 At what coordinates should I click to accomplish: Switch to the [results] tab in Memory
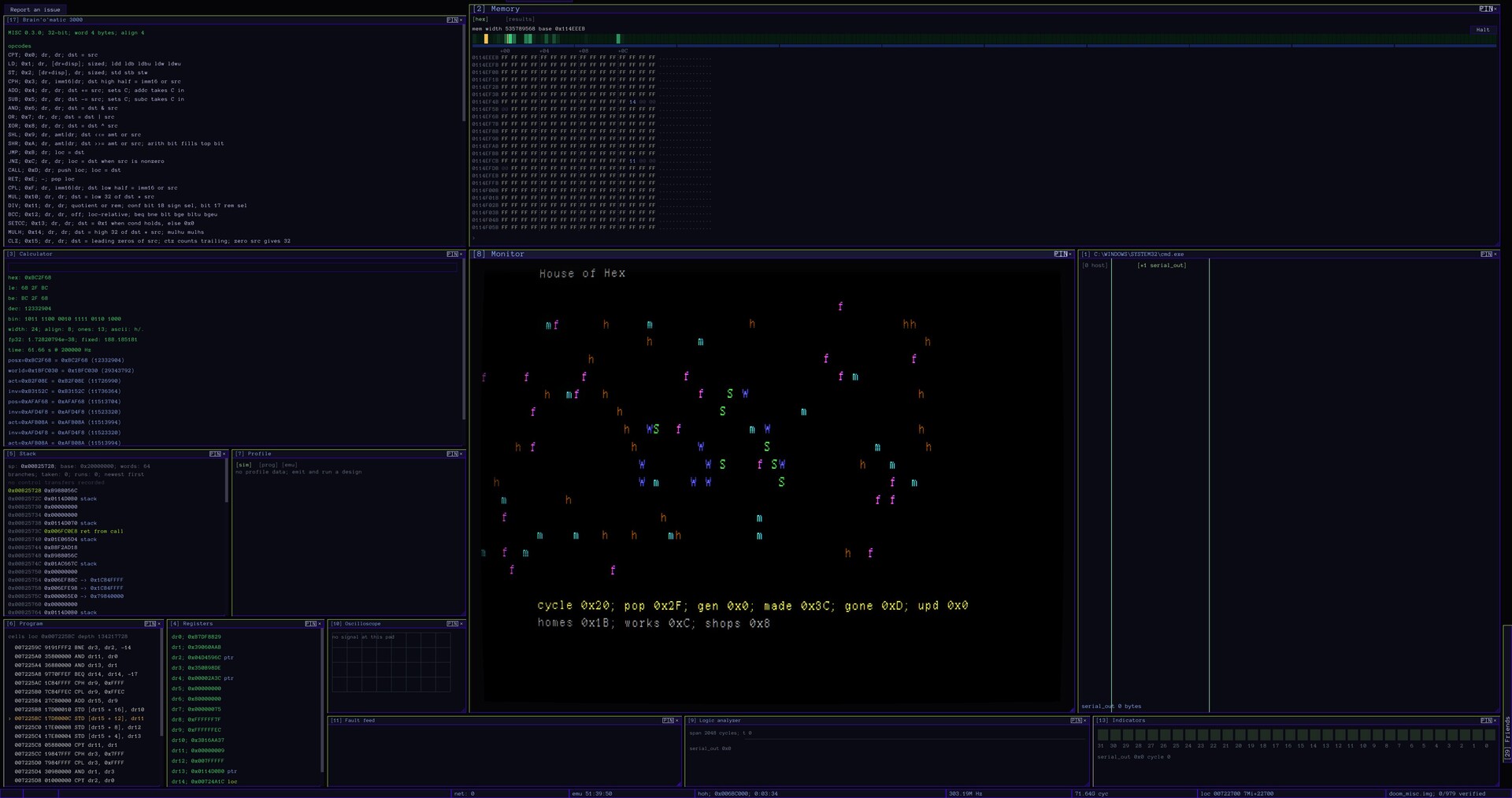coord(520,19)
